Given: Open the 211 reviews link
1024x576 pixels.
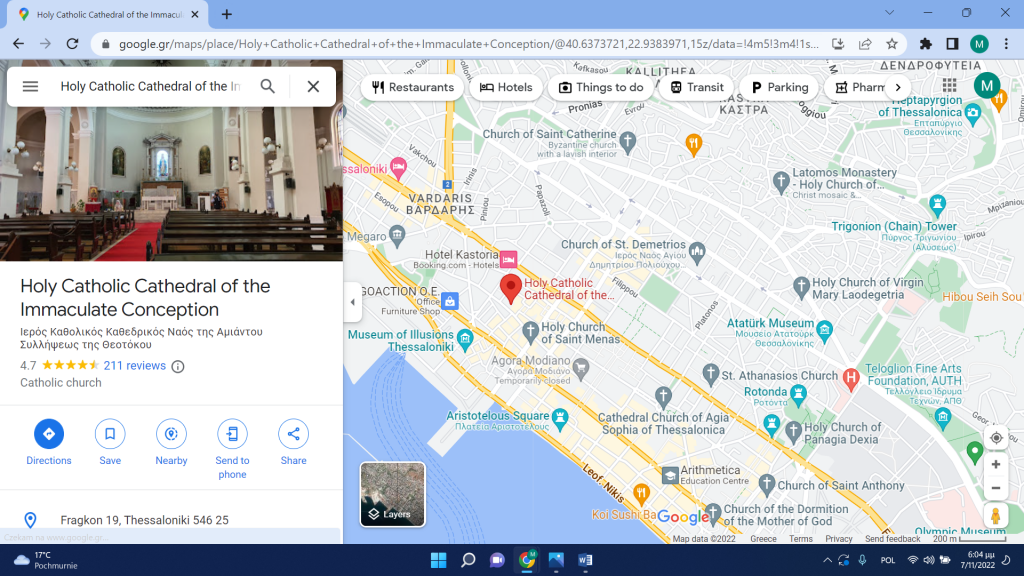Looking at the screenshot, I should [x=134, y=366].
